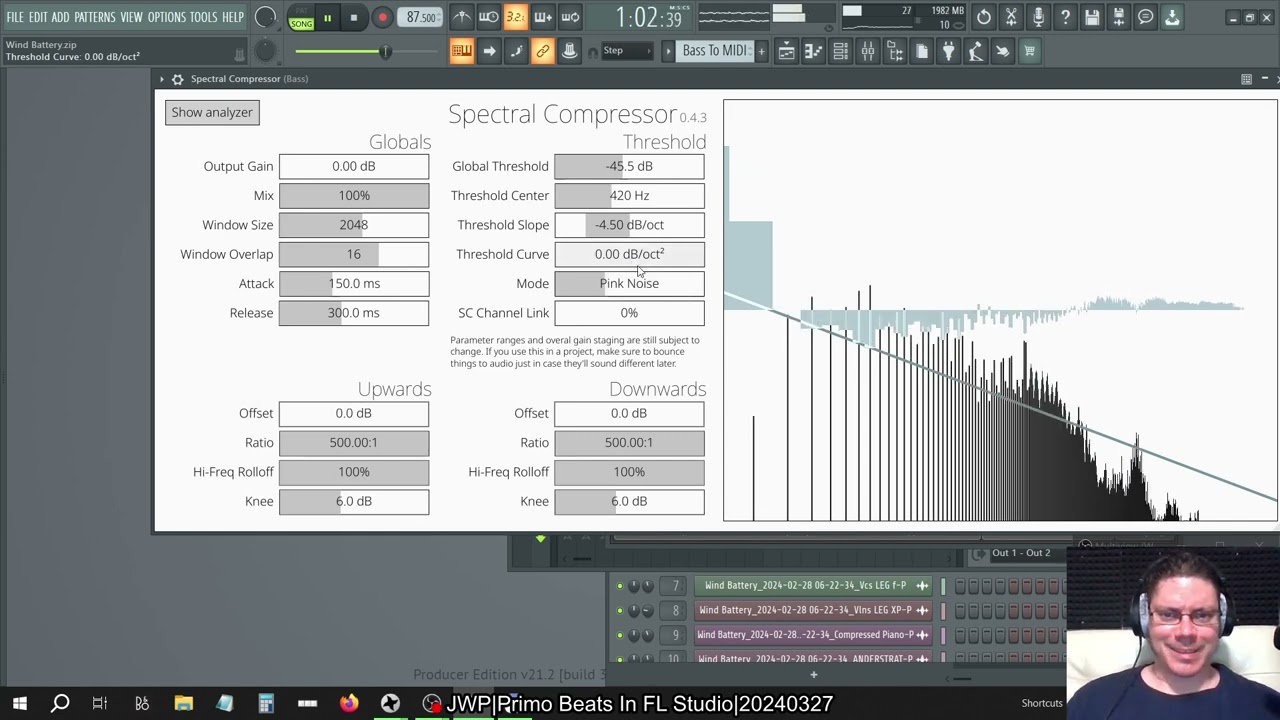The height and width of the screenshot is (720, 1280).
Task: Open the plugin picker plug icon
Action: pos(949,51)
